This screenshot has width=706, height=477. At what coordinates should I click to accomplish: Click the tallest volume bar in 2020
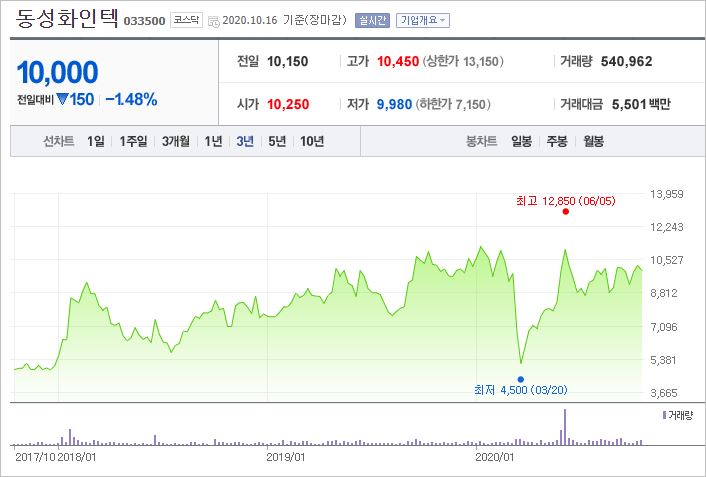coord(565,427)
